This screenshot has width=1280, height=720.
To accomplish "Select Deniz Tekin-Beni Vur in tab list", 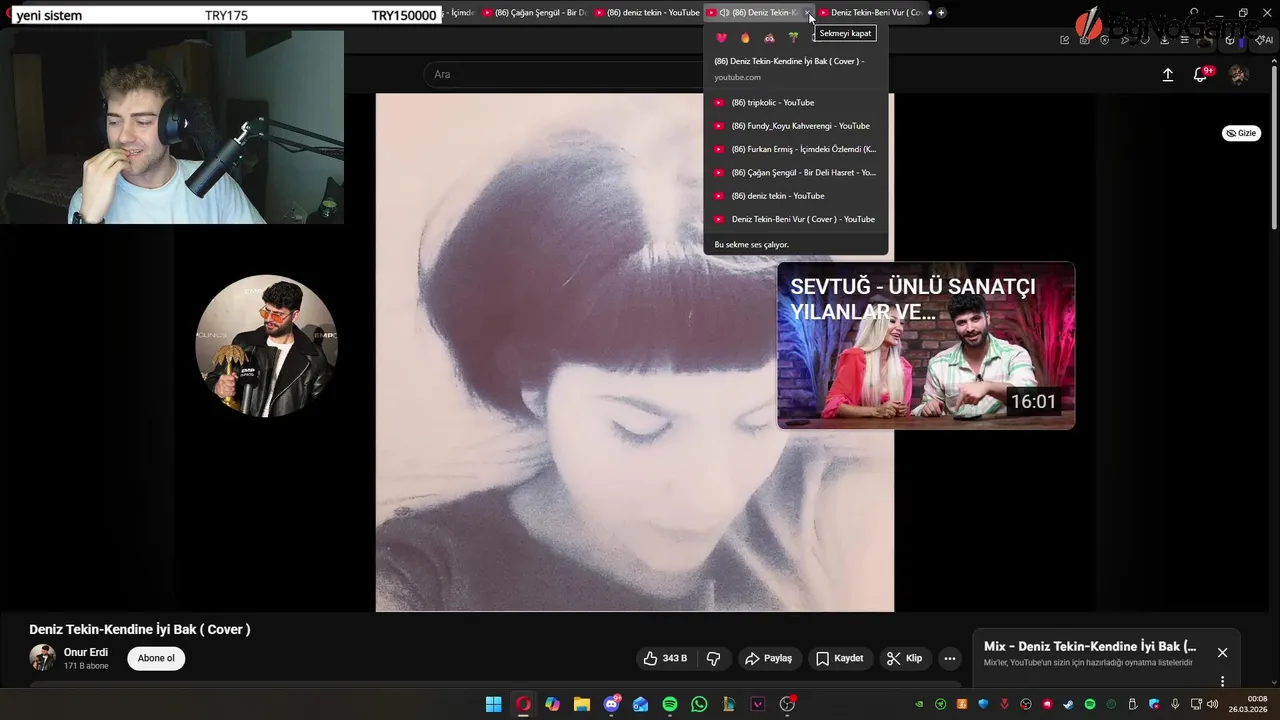I will tap(796, 219).
